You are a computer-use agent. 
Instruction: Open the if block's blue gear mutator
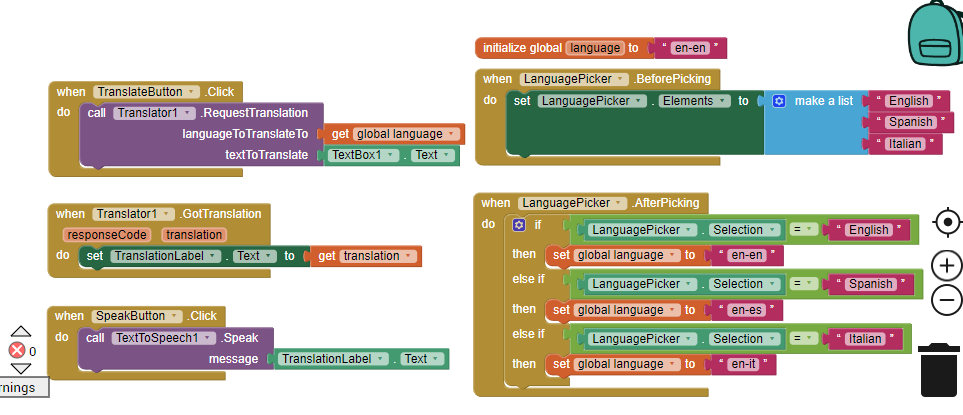point(519,225)
